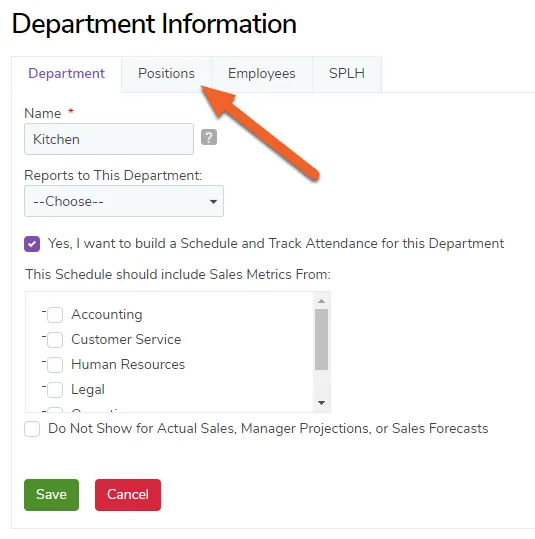Enable Do Not Show for Actual Sales
The width and height of the screenshot is (535, 539).
point(32,429)
